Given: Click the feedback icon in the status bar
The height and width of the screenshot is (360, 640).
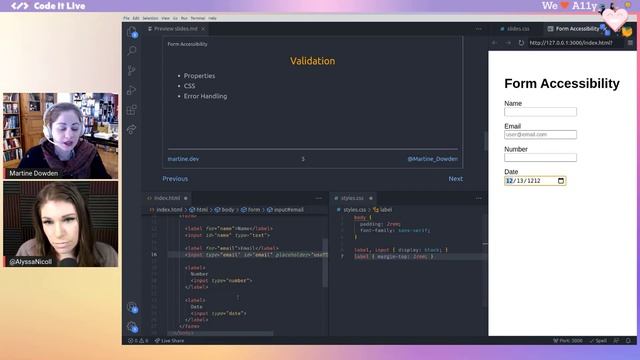Looking at the screenshot, I should 616,341.
